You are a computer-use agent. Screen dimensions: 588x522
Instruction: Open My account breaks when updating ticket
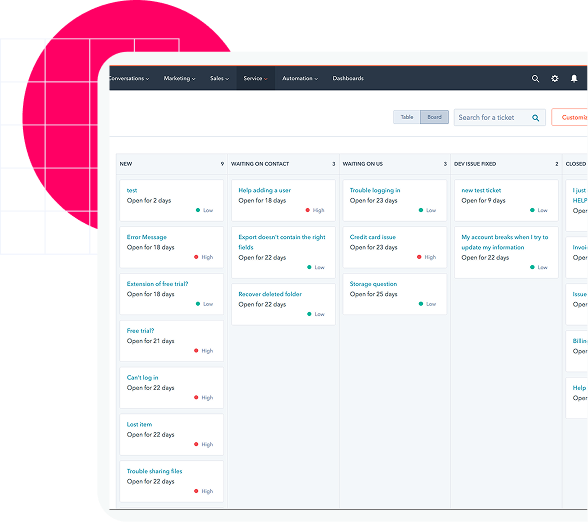pos(505,242)
